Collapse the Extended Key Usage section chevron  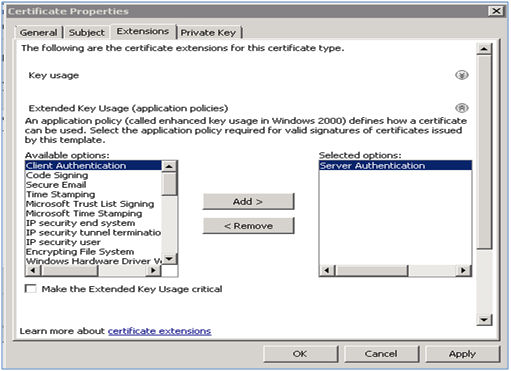click(x=462, y=108)
